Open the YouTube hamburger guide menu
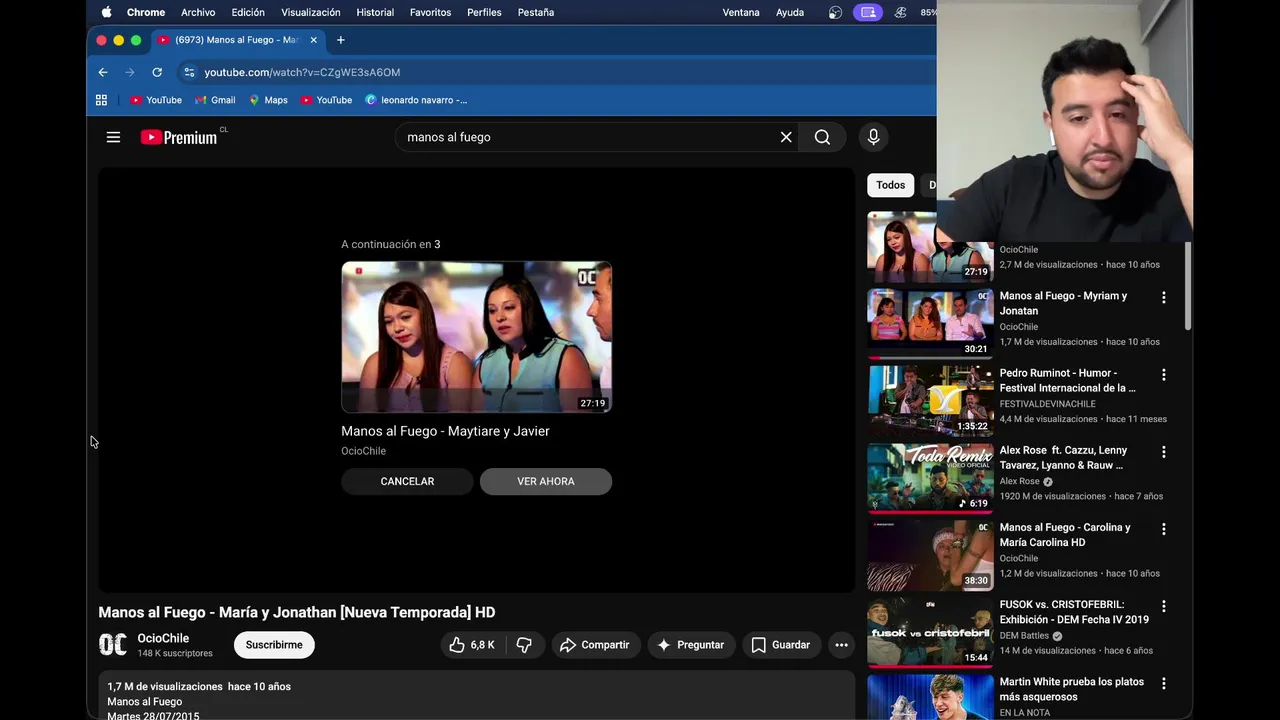The height and width of the screenshot is (720, 1280). (113, 137)
